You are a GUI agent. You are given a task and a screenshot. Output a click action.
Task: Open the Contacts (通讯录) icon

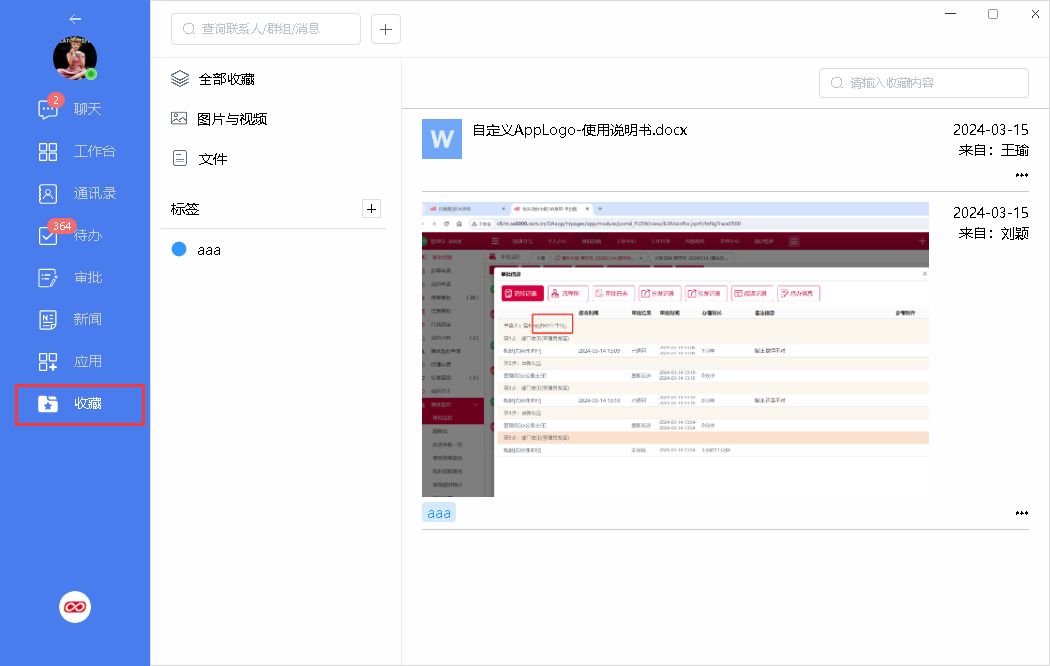pyautogui.click(x=48, y=194)
